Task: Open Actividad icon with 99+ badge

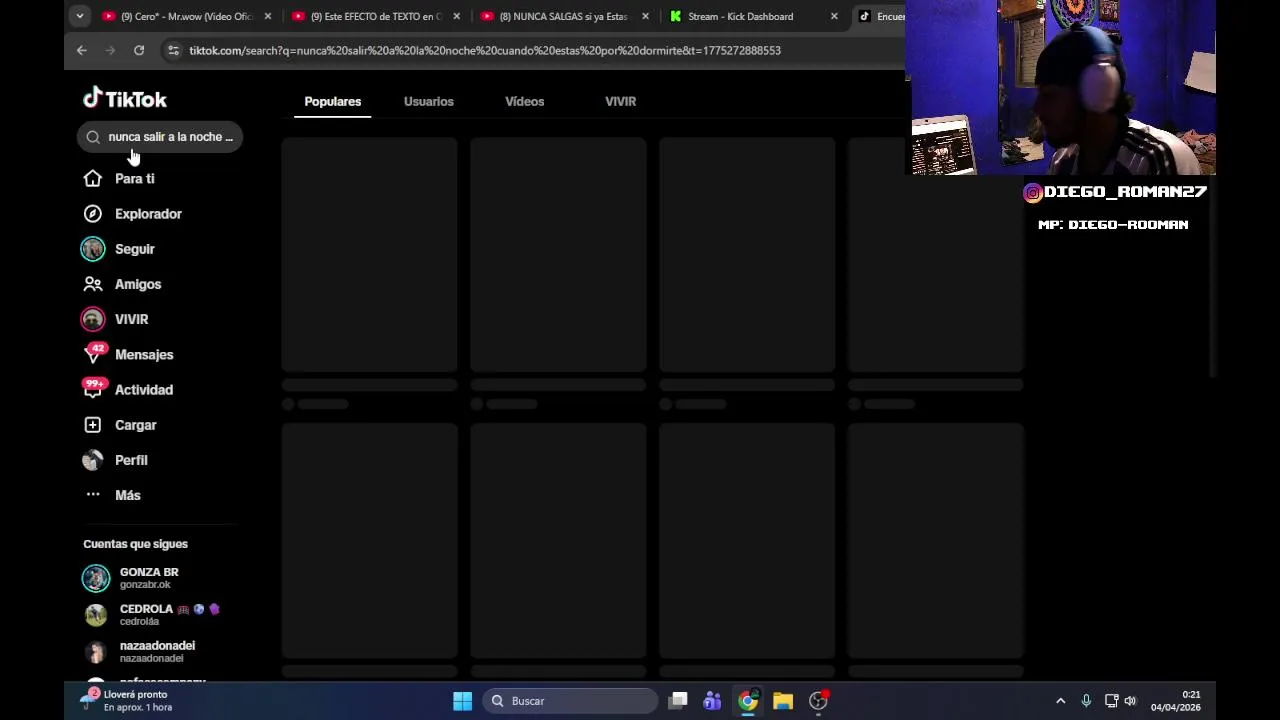Action: coord(93,389)
